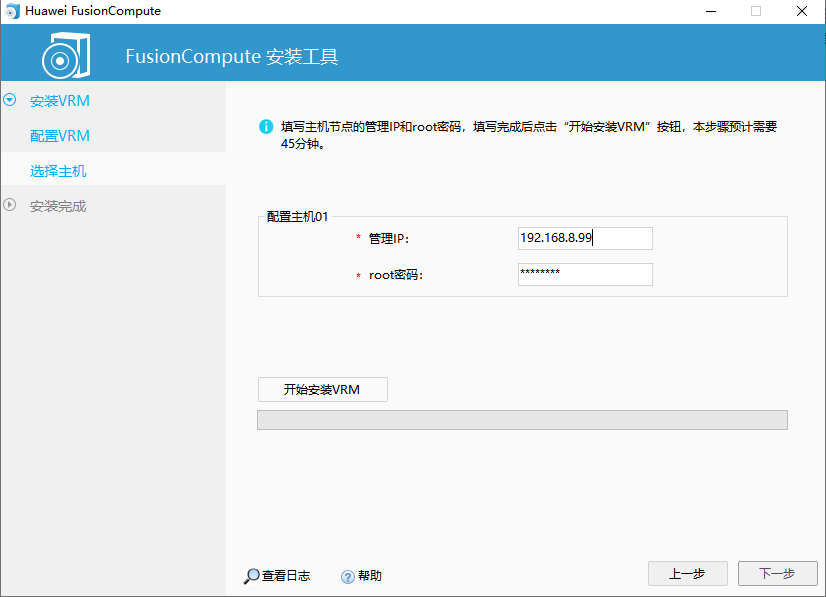The width and height of the screenshot is (826, 597).
Task: Click the 上一步 button
Action: 688,573
